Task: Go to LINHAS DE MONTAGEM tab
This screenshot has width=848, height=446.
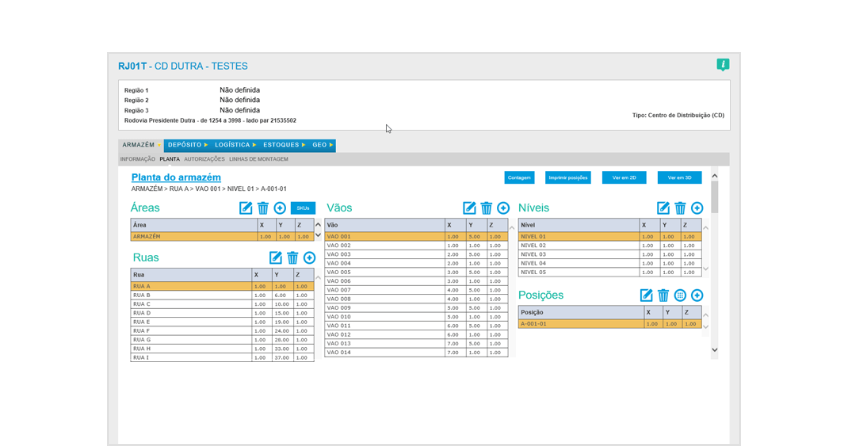Action: point(258,159)
